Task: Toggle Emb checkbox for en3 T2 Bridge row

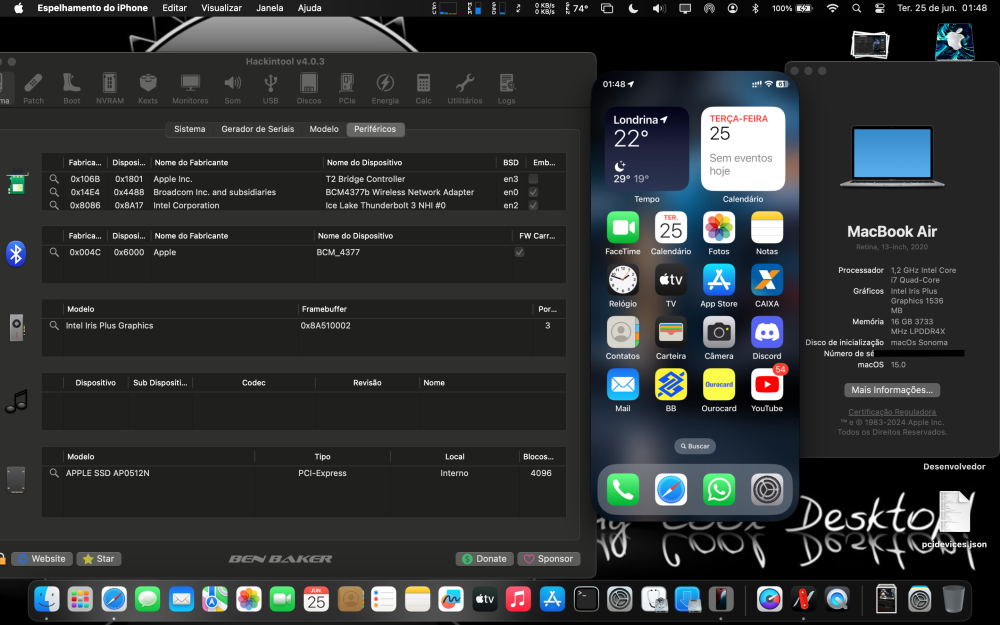Action: click(533, 179)
